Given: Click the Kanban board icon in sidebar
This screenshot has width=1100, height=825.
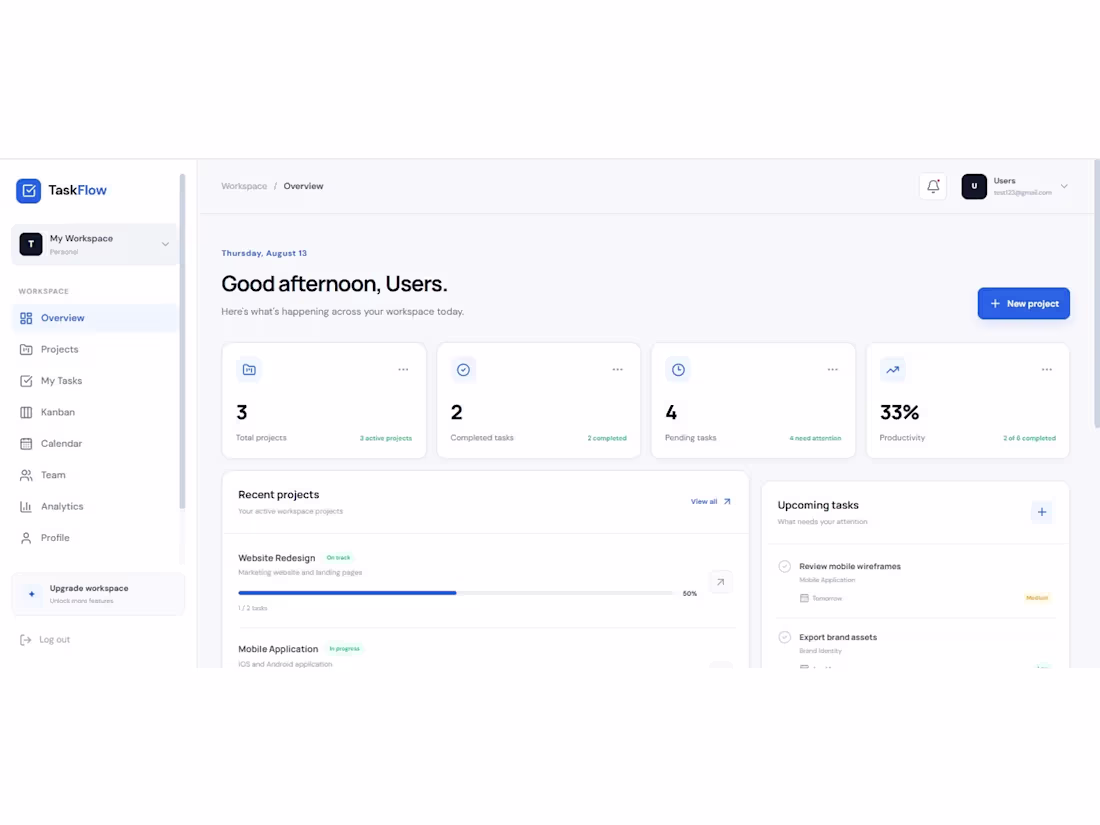Looking at the screenshot, I should [26, 412].
